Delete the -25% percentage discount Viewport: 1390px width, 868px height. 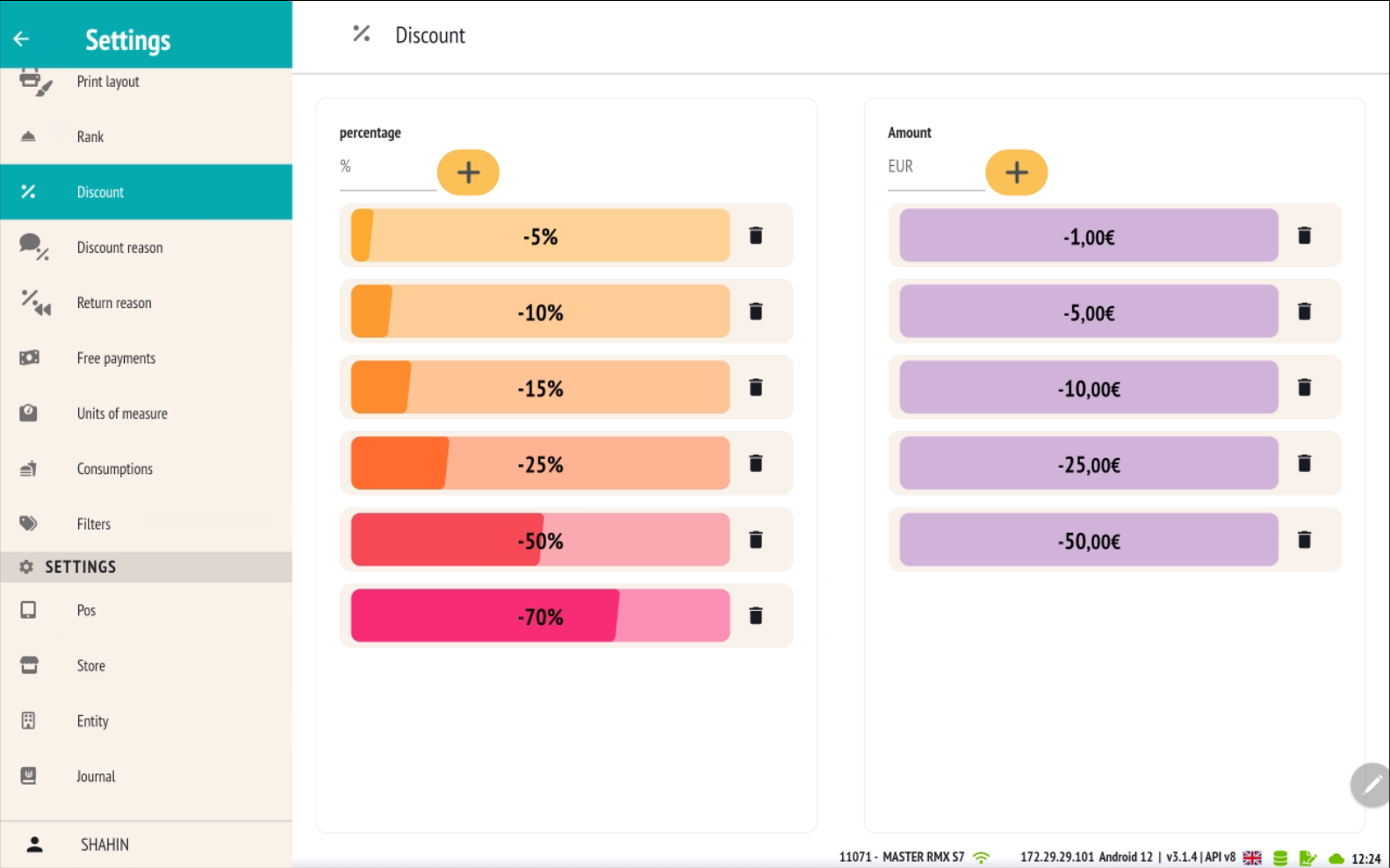pos(755,463)
